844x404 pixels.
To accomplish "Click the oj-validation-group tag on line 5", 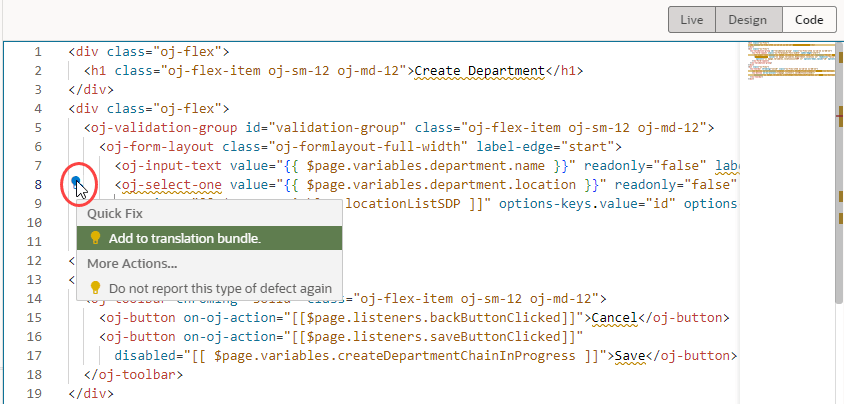I will [164, 128].
